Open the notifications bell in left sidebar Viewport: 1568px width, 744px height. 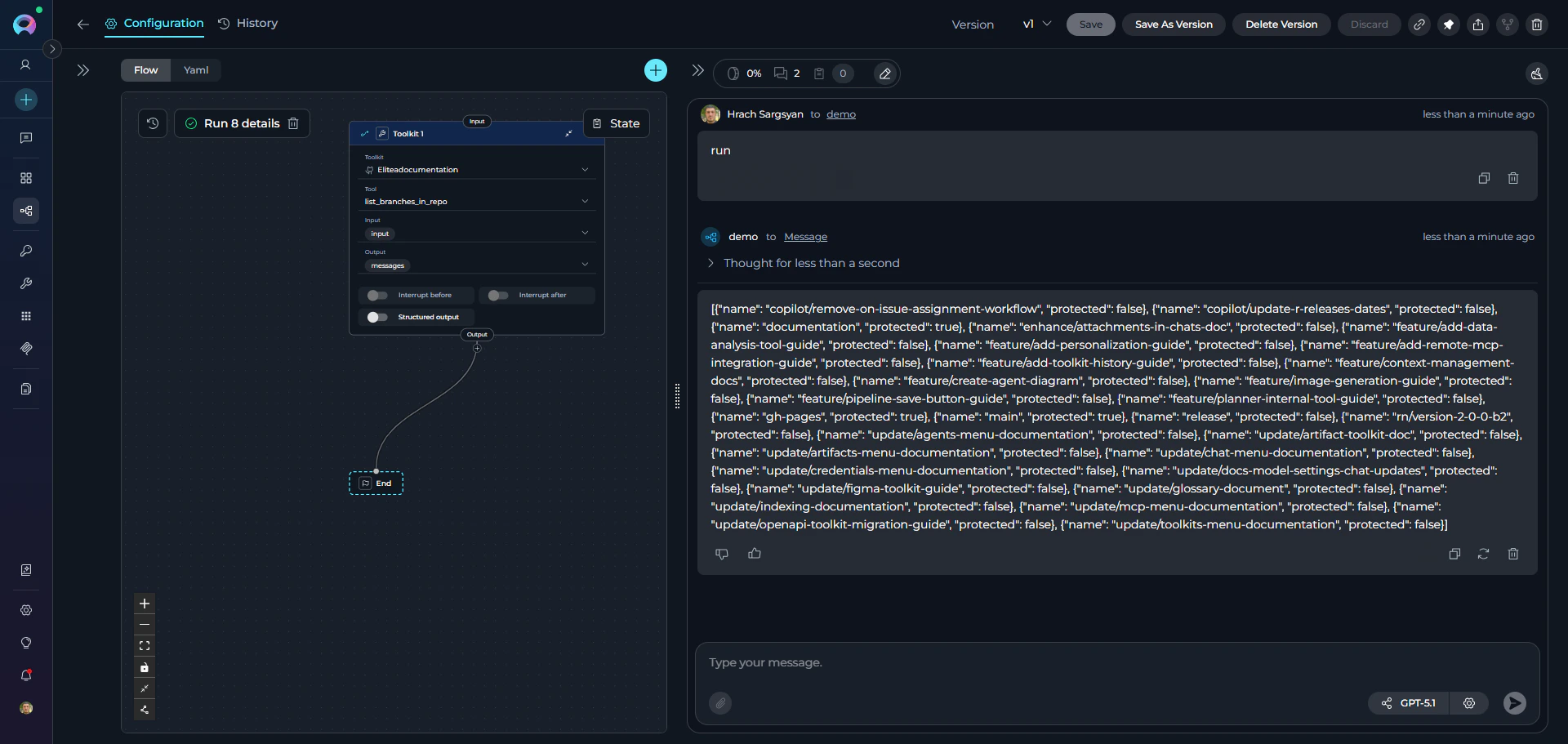[26, 675]
